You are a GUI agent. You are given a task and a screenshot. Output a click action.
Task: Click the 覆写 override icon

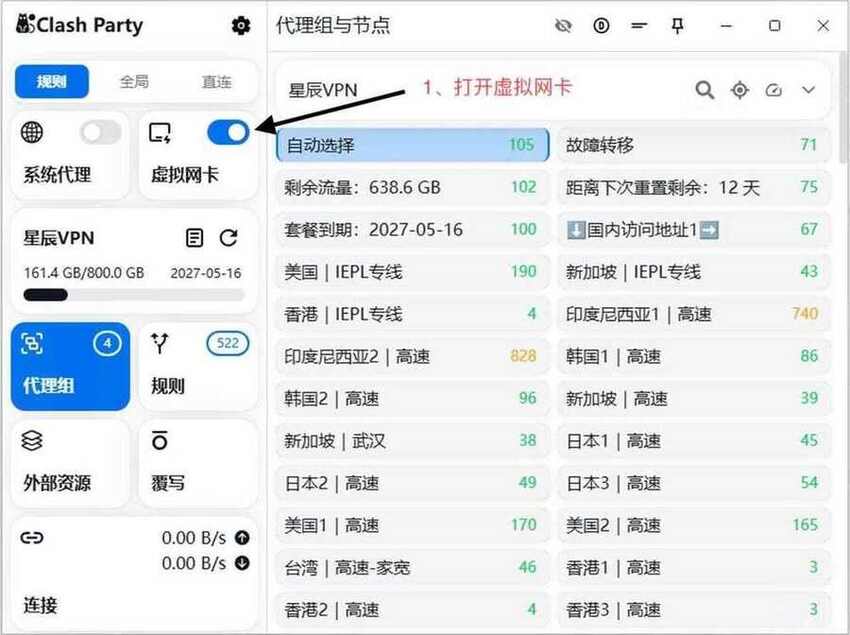[159, 440]
